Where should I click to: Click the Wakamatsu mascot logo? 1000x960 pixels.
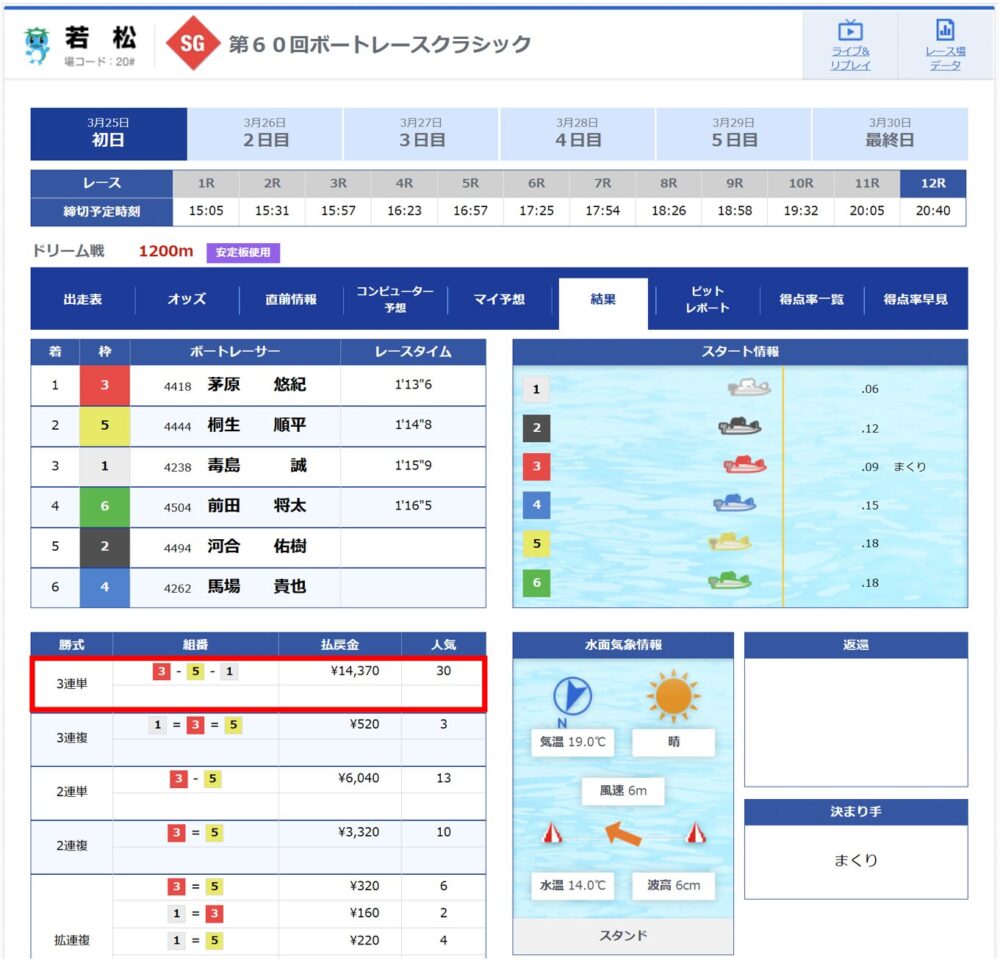pyautogui.click(x=37, y=45)
